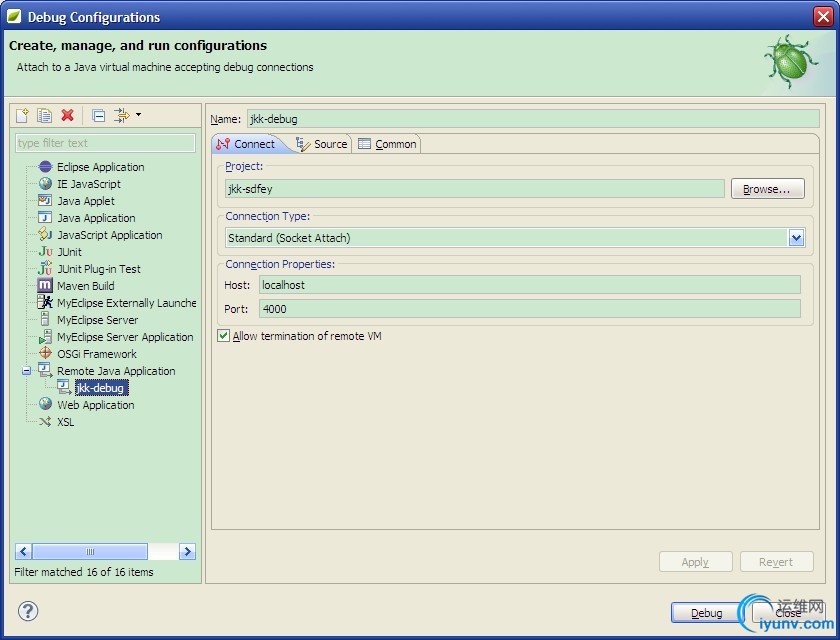The width and height of the screenshot is (840, 640).
Task: Click the JUnit Plug-in Test icon
Action: (x=46, y=268)
